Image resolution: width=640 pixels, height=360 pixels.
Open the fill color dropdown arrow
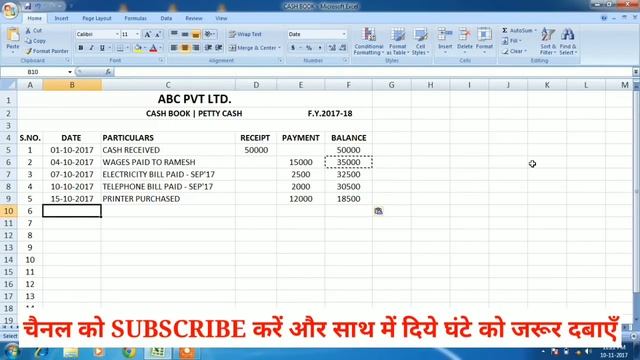click(145, 48)
